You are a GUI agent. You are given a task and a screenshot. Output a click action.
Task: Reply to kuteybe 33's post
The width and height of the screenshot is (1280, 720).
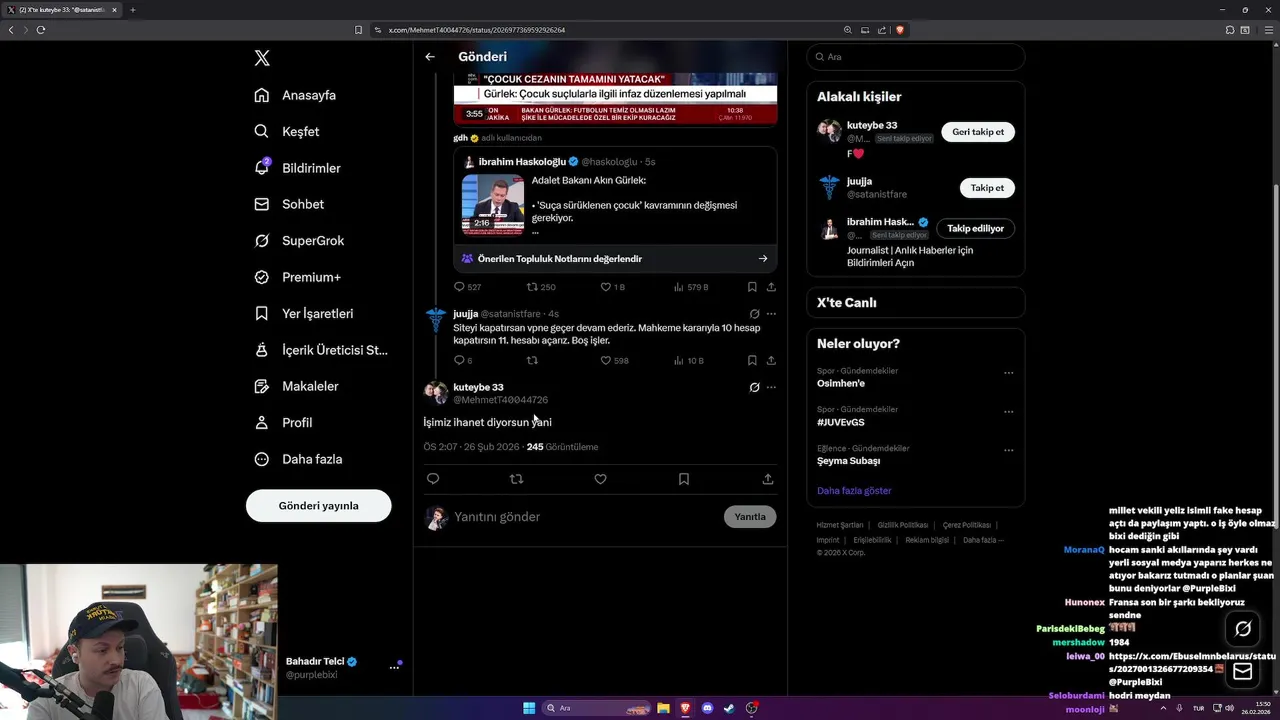(433, 479)
